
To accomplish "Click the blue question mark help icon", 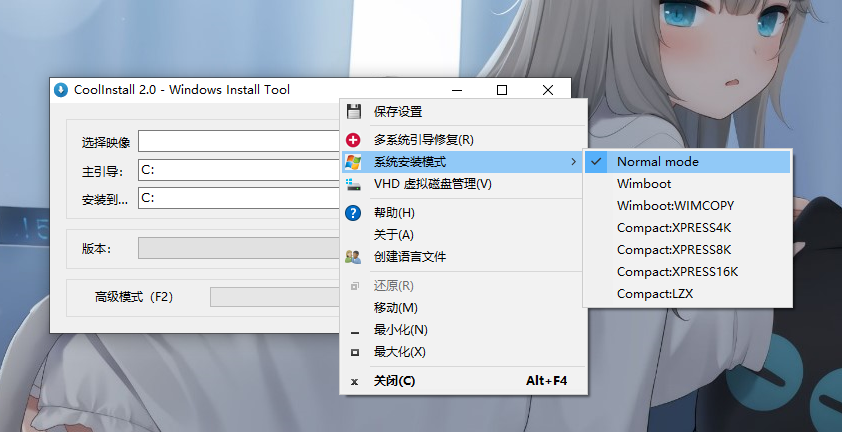I will (x=353, y=213).
